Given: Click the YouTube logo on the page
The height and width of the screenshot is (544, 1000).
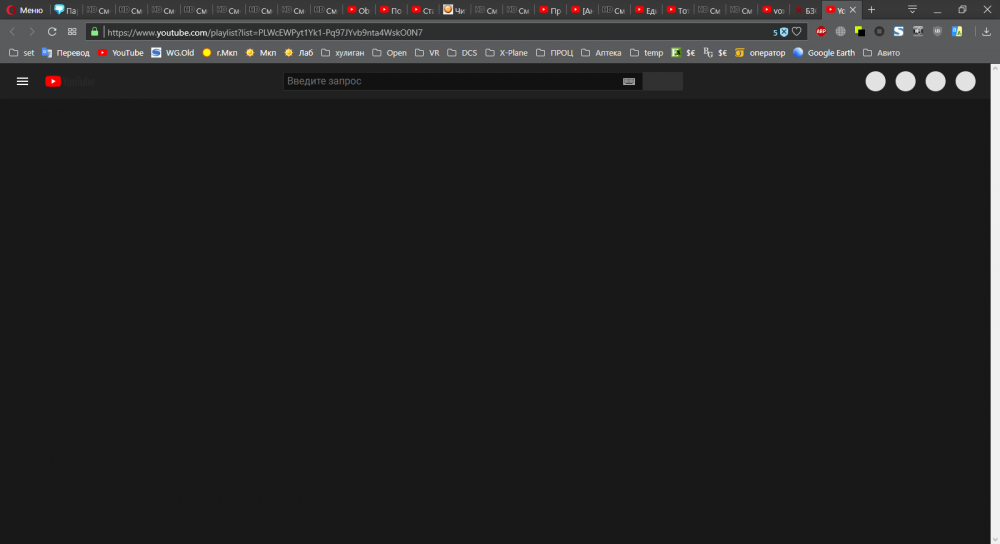Looking at the screenshot, I should pos(70,81).
